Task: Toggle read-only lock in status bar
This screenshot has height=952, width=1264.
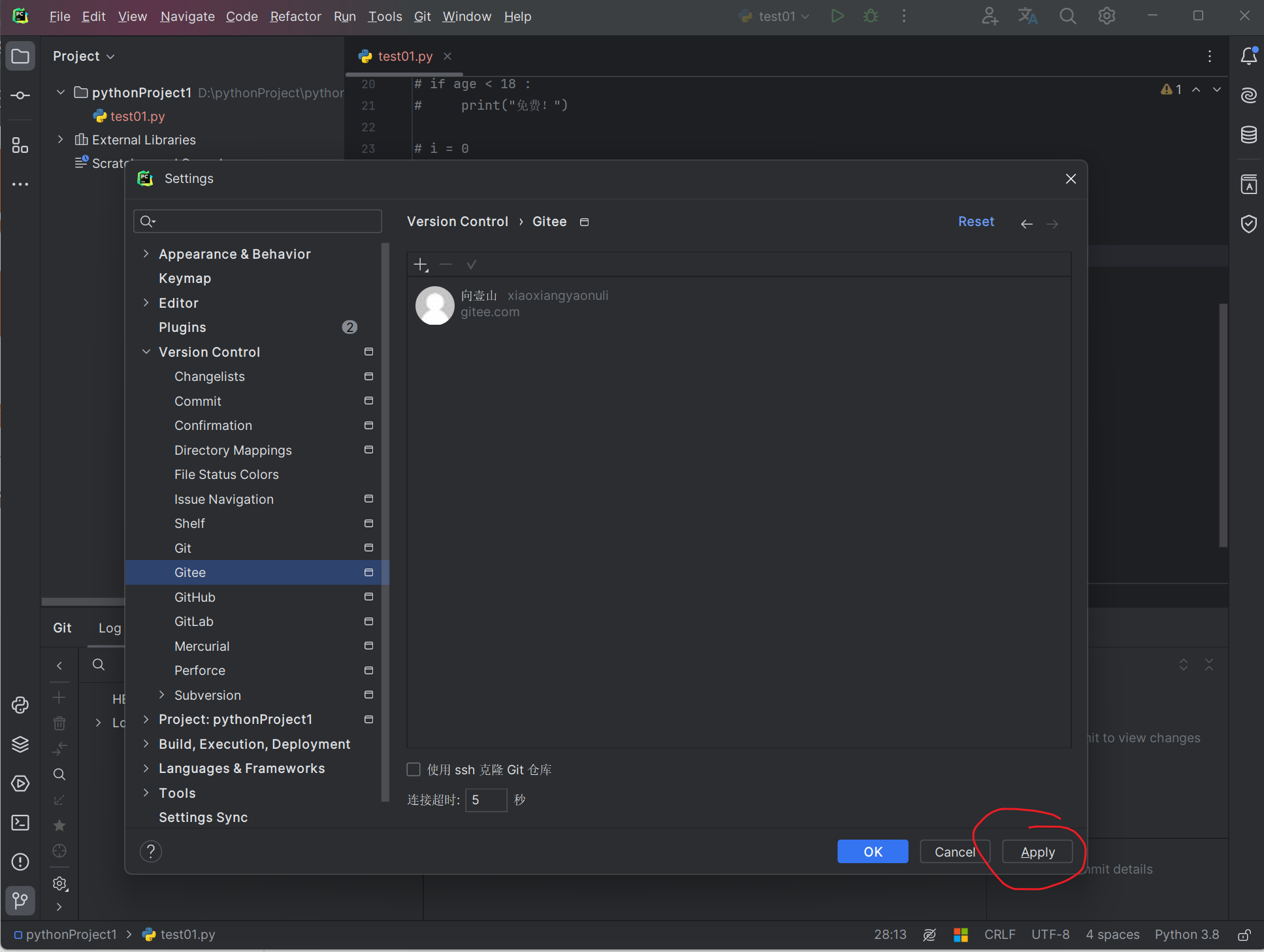Action: click(1244, 935)
